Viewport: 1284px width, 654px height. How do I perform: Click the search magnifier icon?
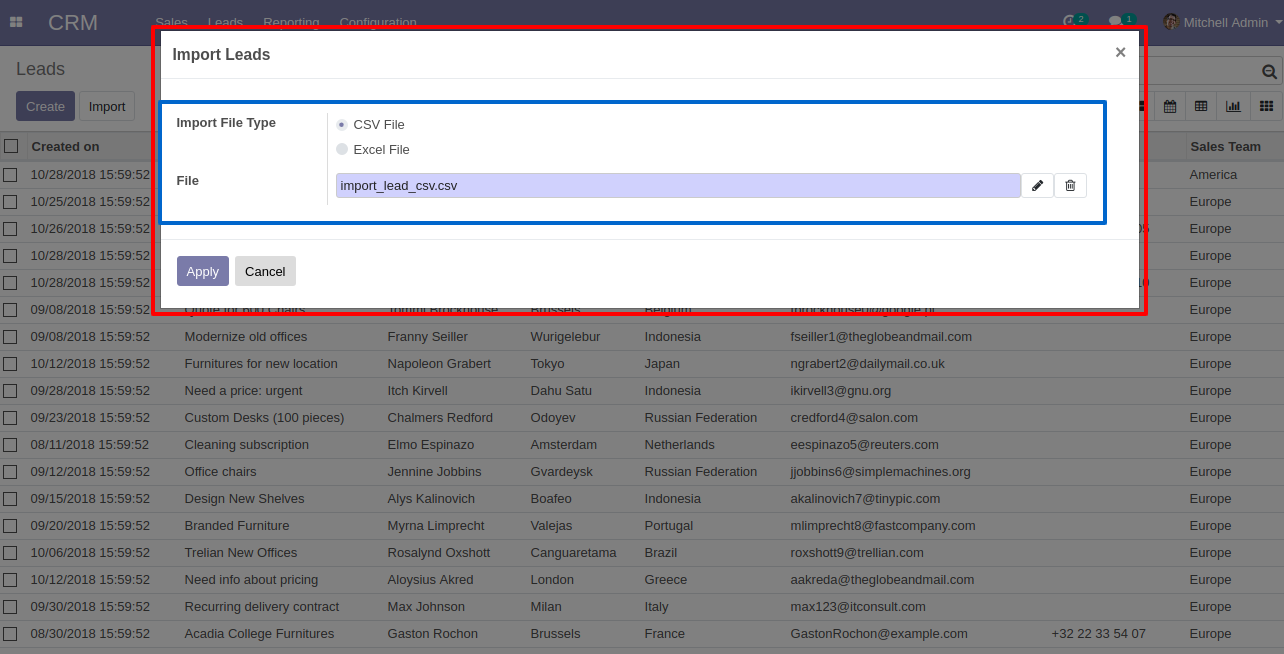pos(1269,71)
